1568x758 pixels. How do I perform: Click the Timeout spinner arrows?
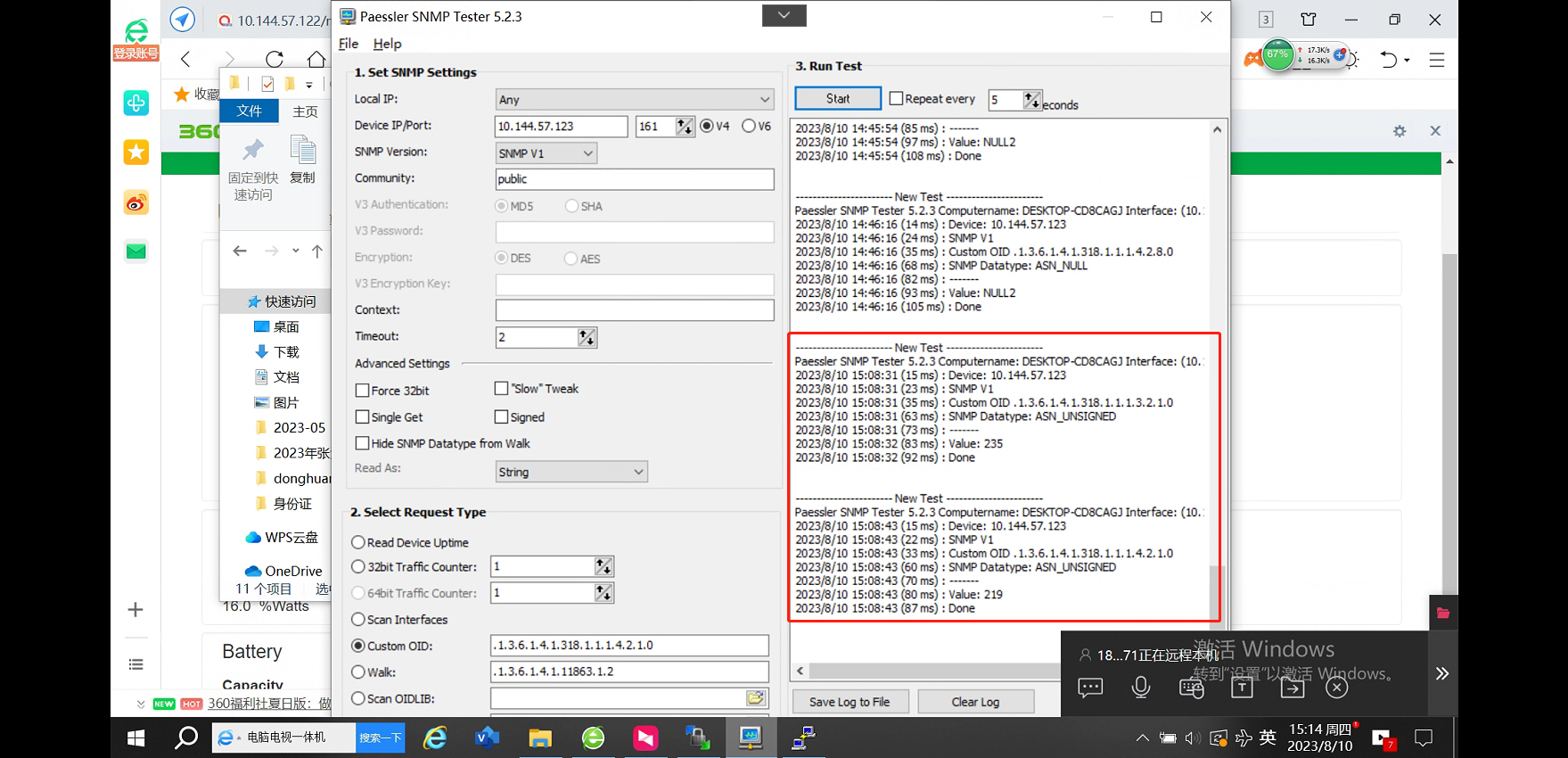pyautogui.click(x=587, y=337)
